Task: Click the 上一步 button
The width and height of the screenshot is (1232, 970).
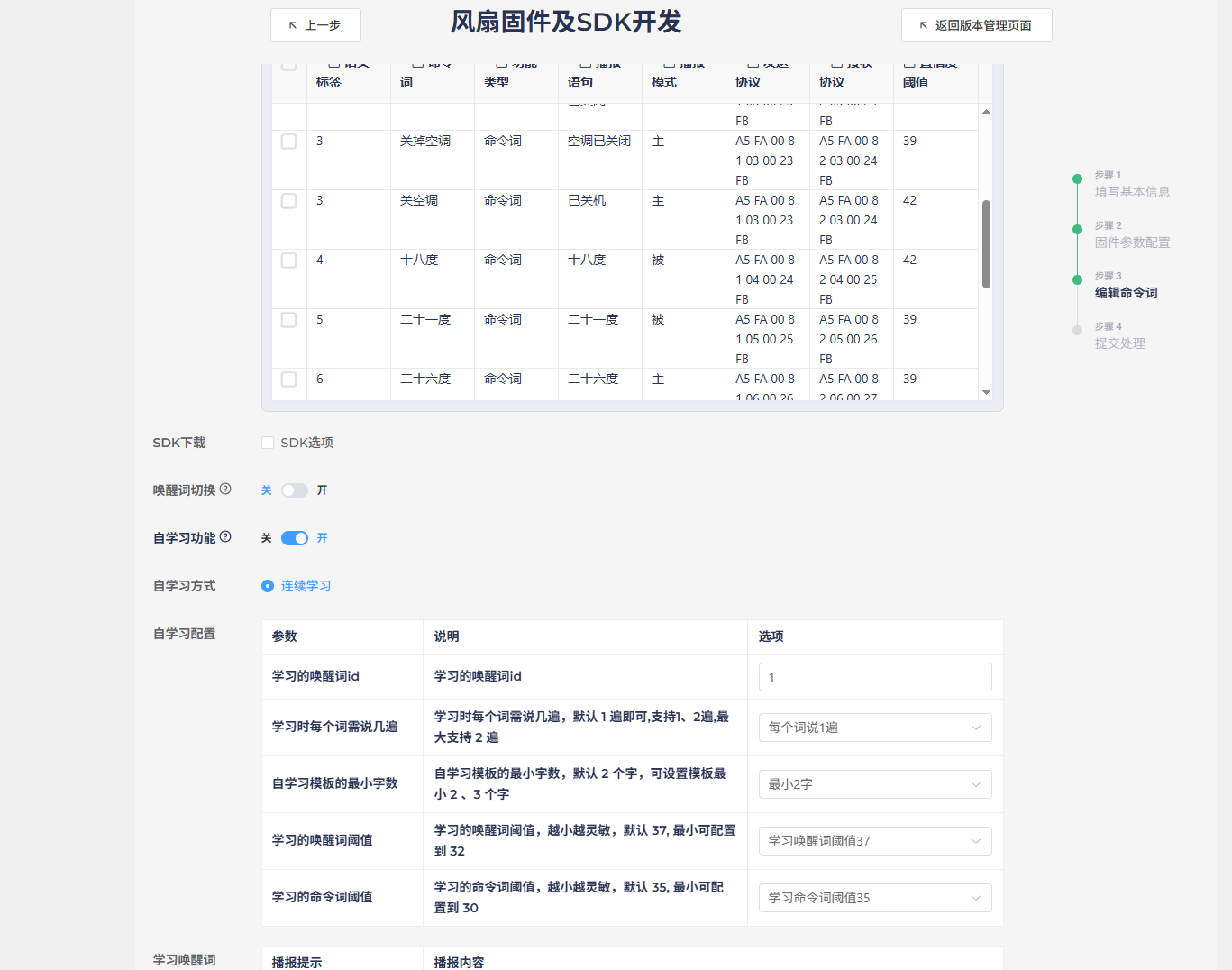Action: (315, 25)
